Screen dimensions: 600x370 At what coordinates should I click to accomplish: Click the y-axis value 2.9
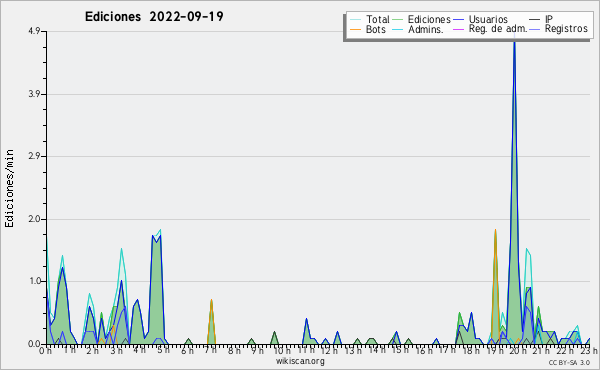tap(34, 156)
